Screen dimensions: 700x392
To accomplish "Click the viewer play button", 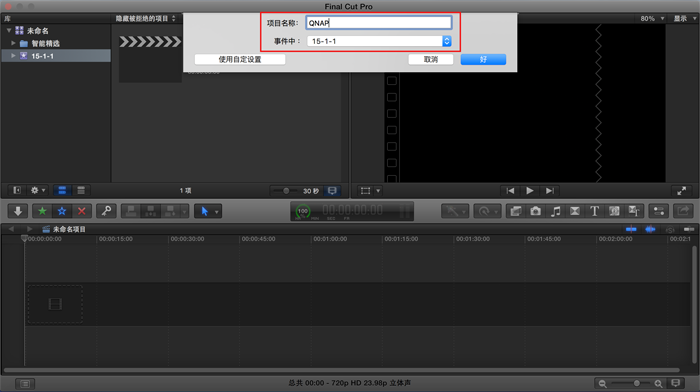I will (x=530, y=191).
